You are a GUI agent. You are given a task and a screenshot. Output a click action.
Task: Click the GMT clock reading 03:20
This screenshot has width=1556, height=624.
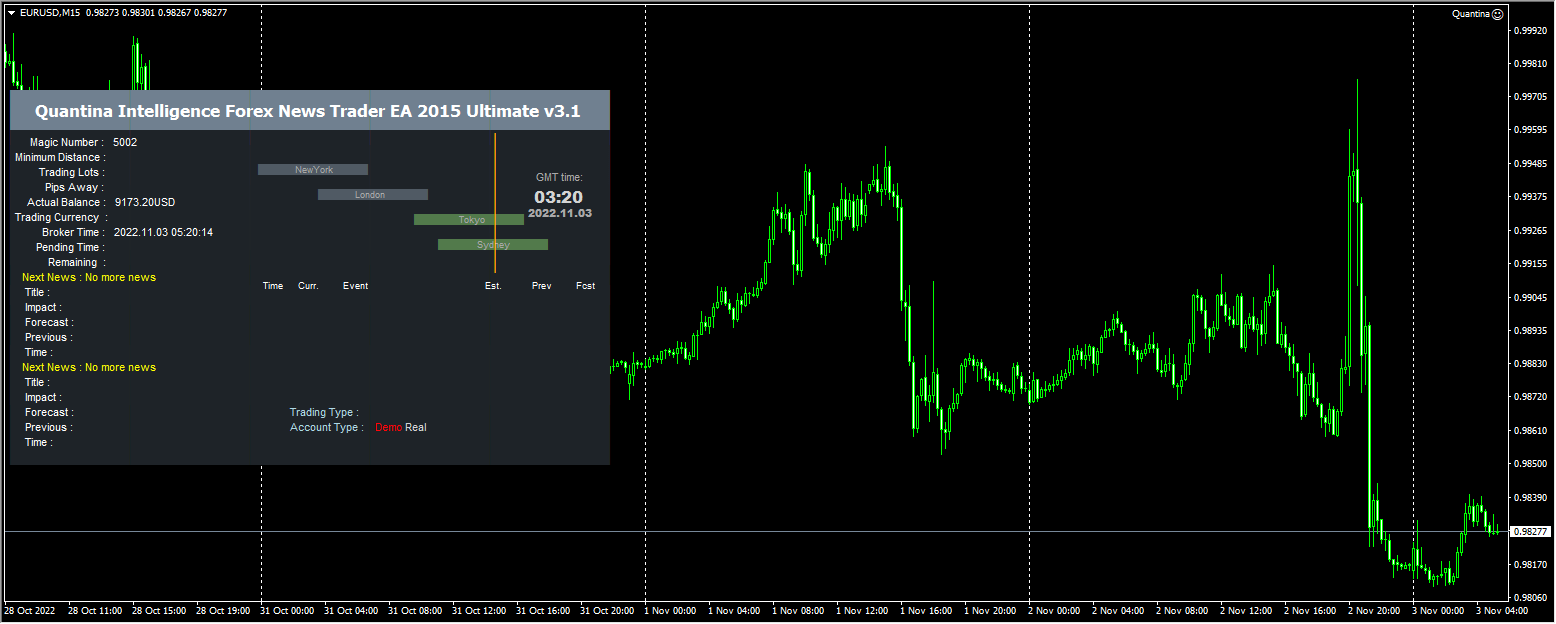pyautogui.click(x=558, y=197)
